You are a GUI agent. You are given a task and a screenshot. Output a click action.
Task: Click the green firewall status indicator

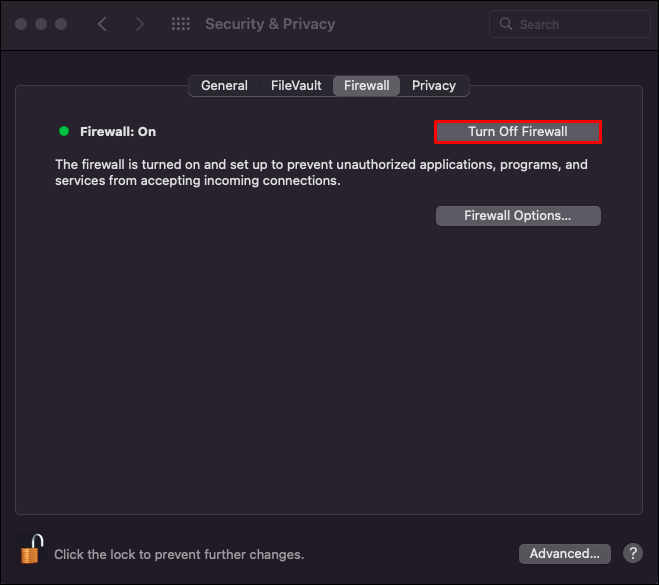pos(64,131)
